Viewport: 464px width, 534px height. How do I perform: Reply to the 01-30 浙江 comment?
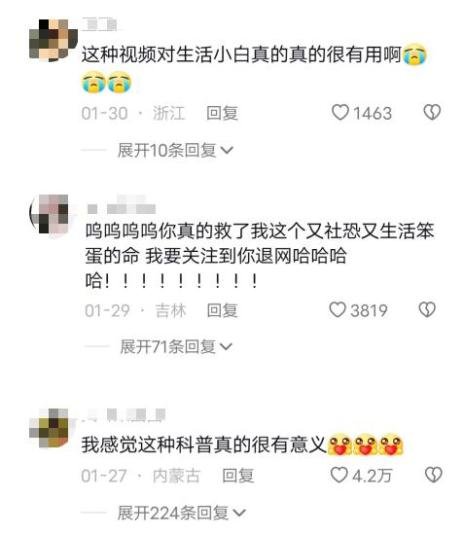222,113
